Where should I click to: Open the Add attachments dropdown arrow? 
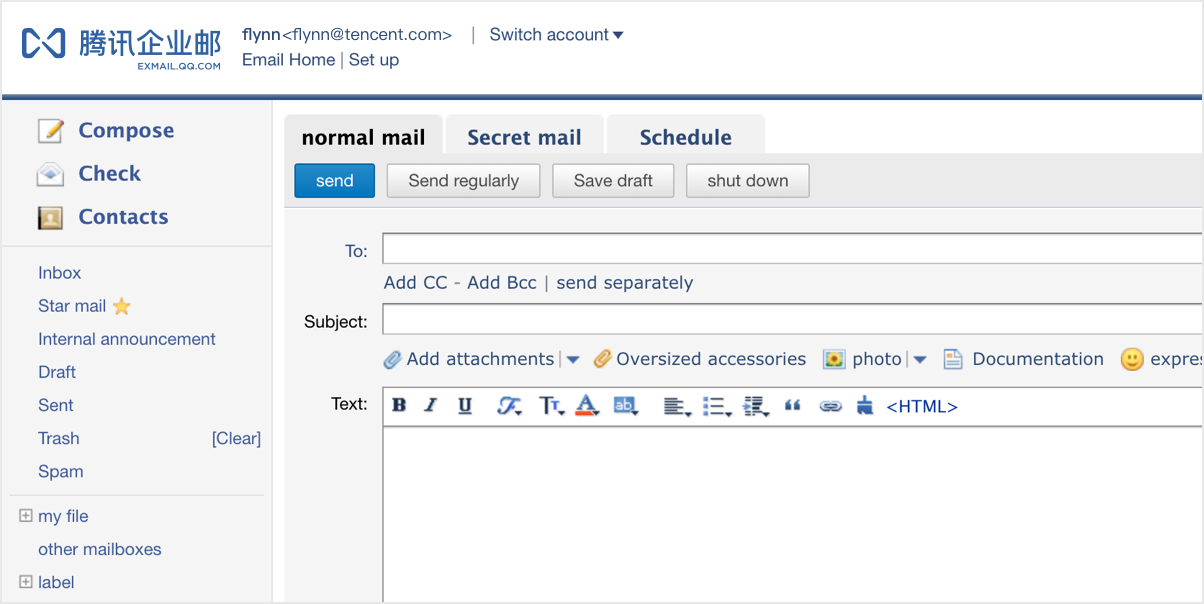pos(573,360)
